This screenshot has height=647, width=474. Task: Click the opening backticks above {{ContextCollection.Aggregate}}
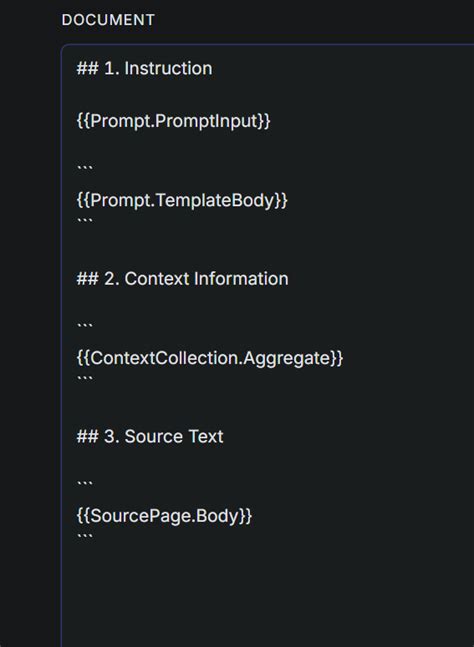click(85, 325)
